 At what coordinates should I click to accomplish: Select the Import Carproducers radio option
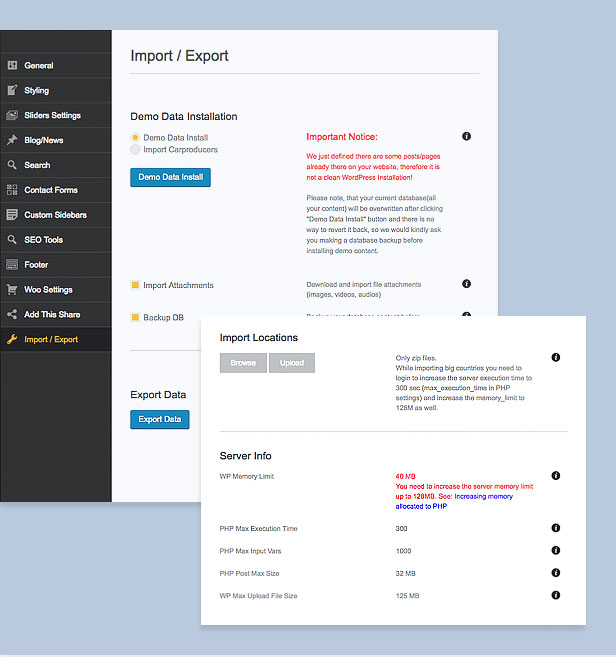pyautogui.click(x=135, y=150)
